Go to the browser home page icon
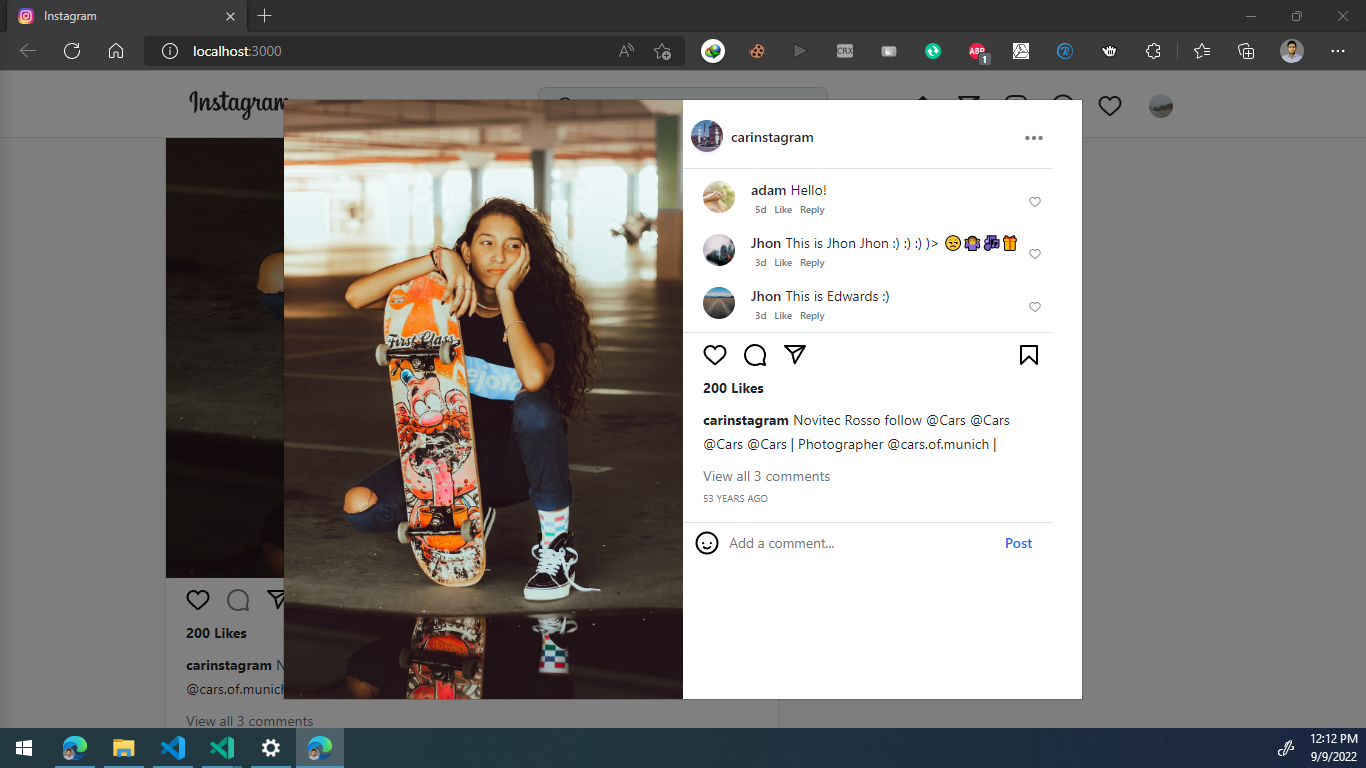Screen dimensions: 1366x768 [116, 51]
